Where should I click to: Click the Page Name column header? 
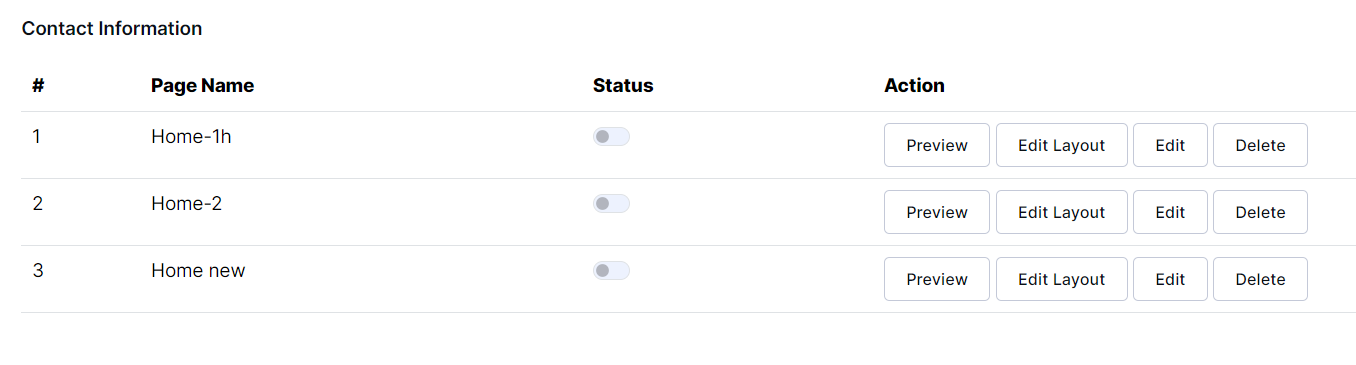(x=202, y=86)
